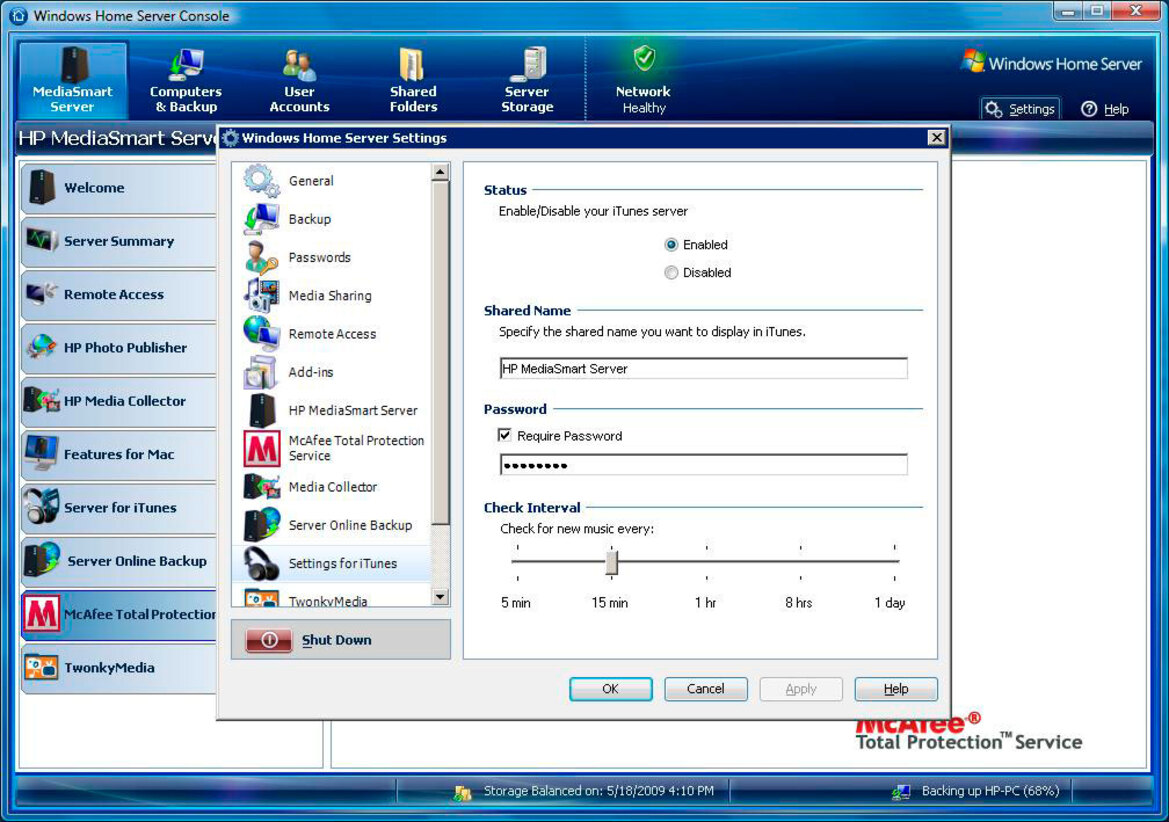Set check interval slider to 8 hrs tick

click(x=800, y=562)
